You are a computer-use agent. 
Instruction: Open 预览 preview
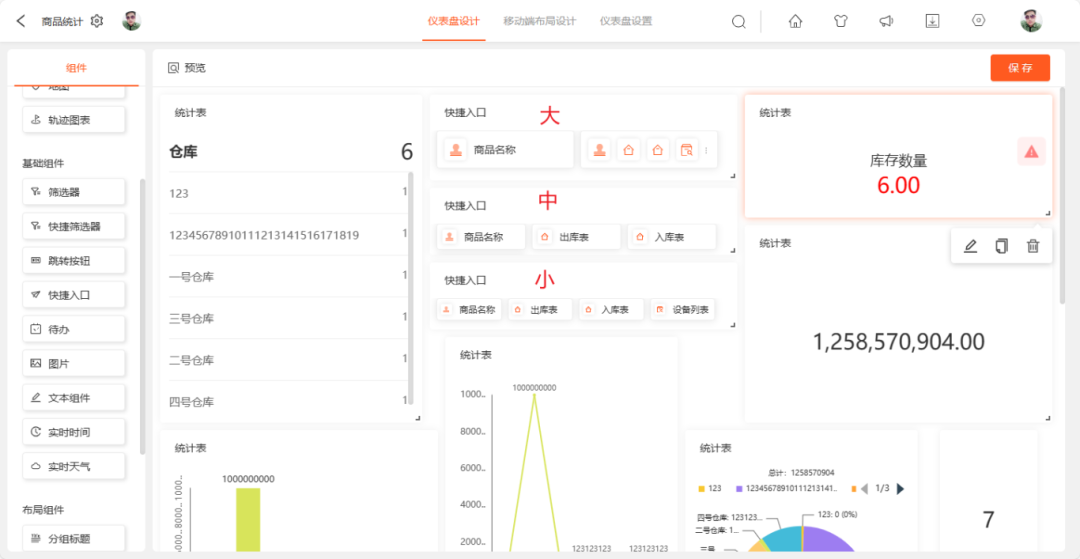[x=187, y=68]
